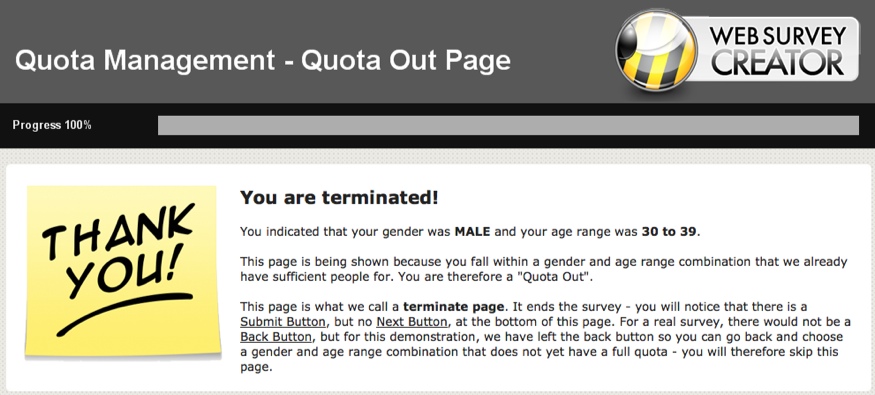Image resolution: width=875 pixels, height=395 pixels.
Task: Click the black underline stroke on sticky note
Action: [x=123, y=315]
